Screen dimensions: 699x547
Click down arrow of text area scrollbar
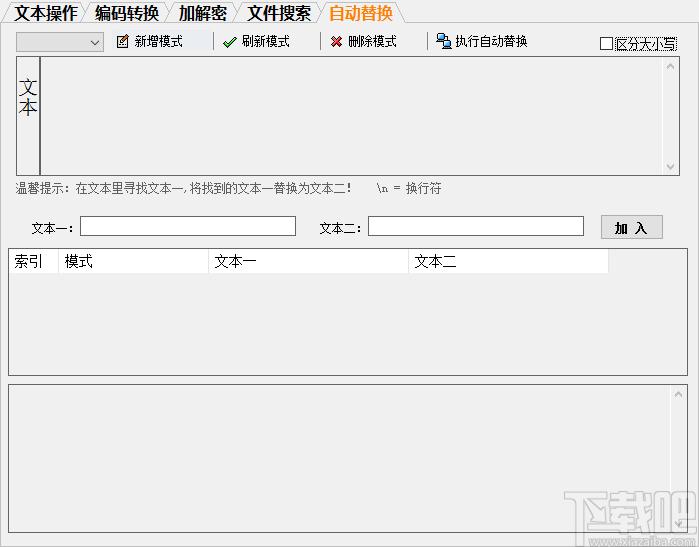pos(670,166)
